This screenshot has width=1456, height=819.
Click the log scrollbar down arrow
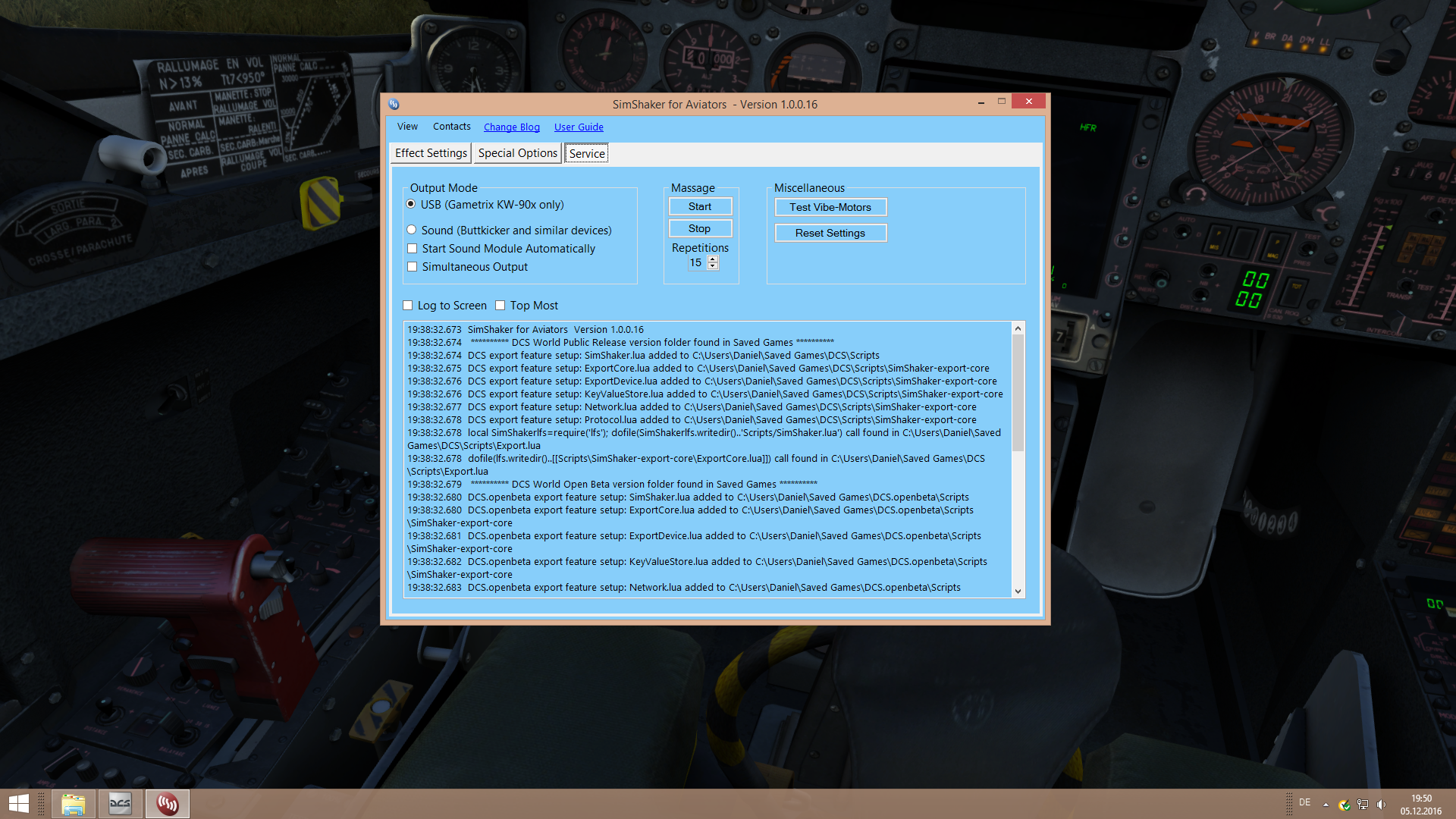[1018, 591]
